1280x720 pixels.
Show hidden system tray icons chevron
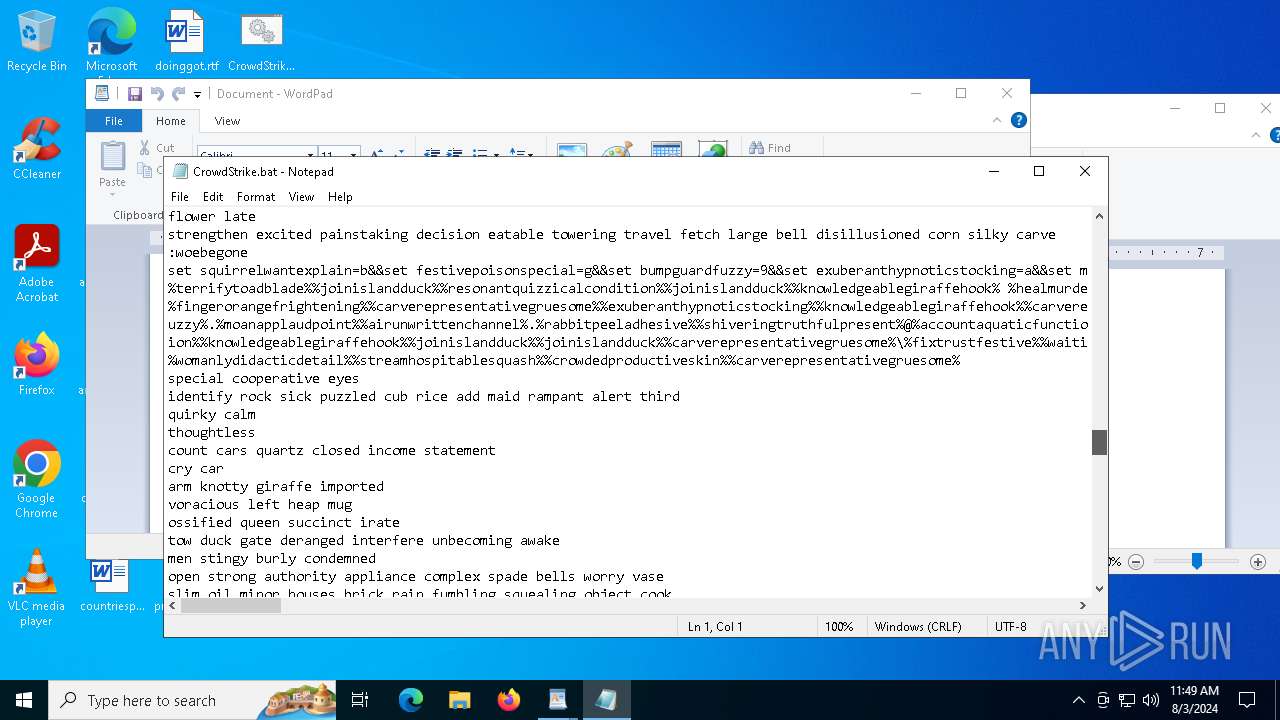(x=1078, y=700)
